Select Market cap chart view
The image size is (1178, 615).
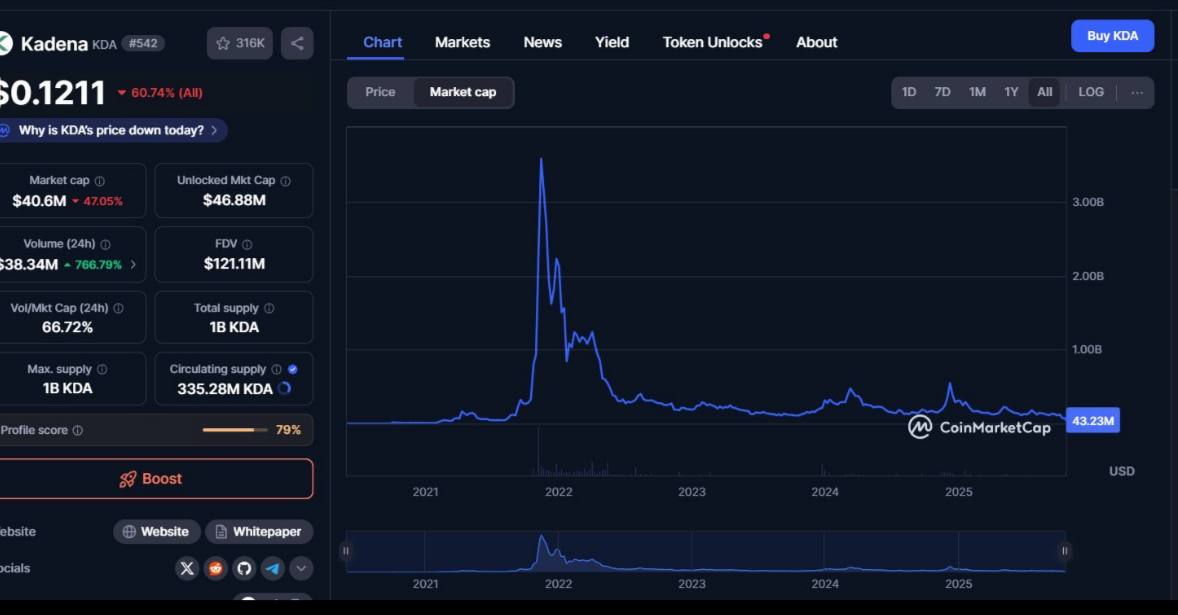tap(463, 92)
